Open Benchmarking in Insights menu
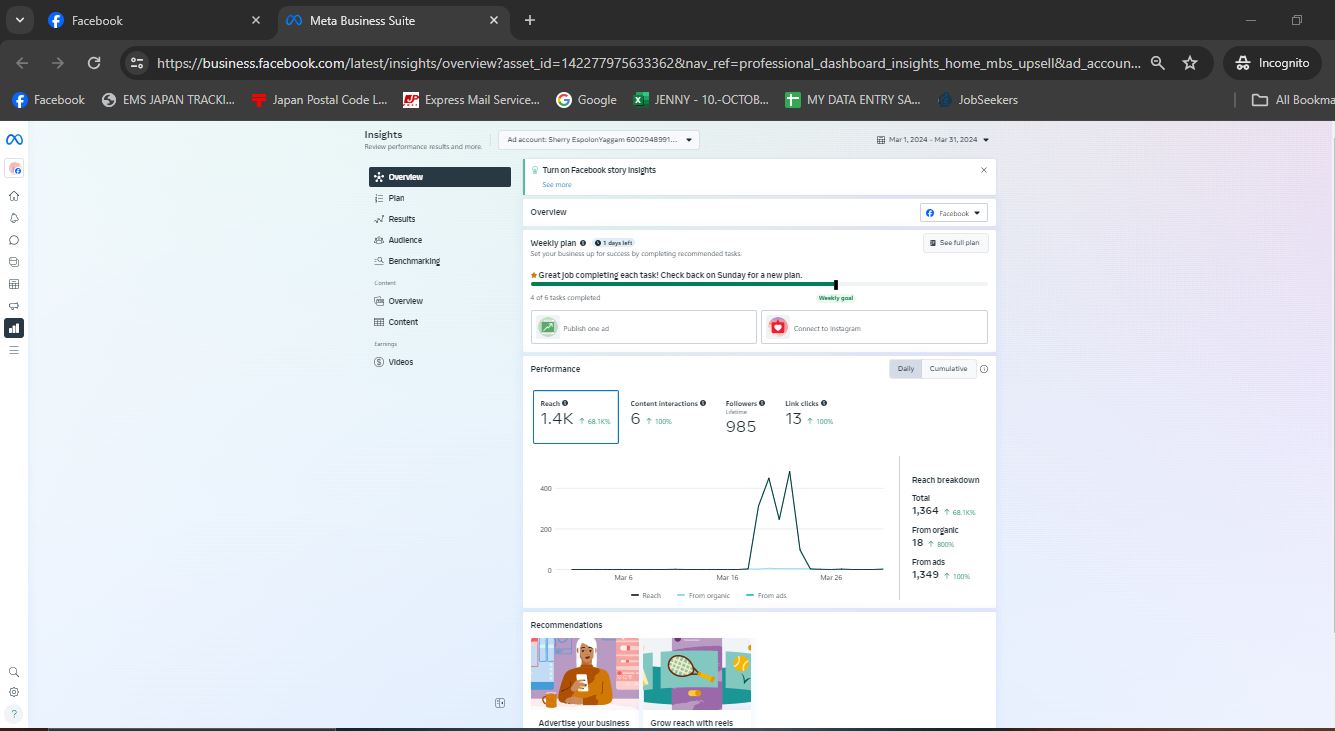 point(413,261)
